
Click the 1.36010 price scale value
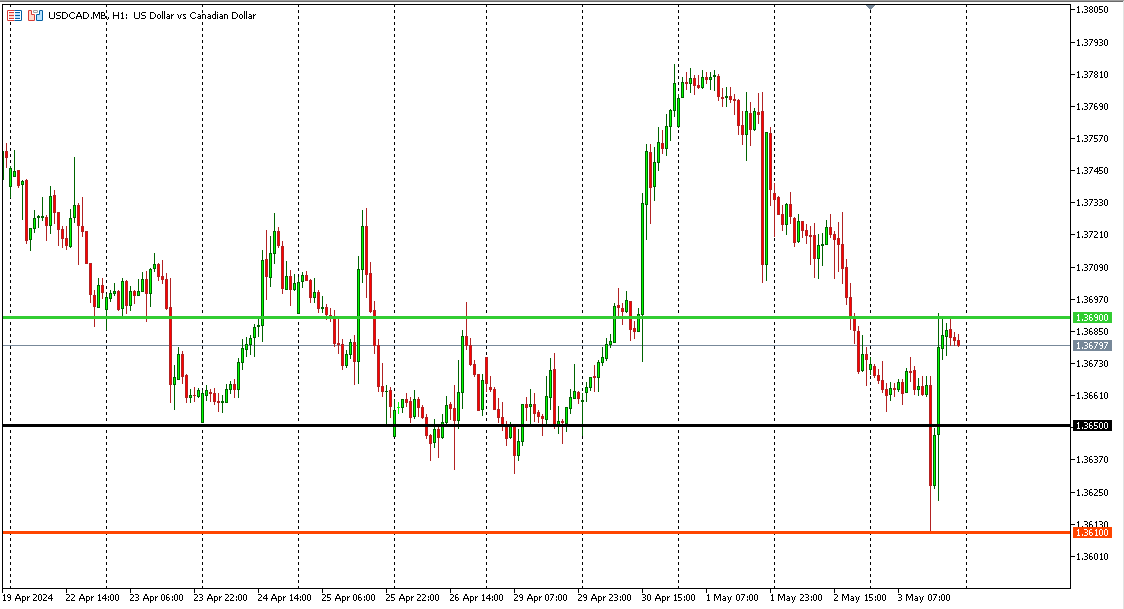coord(1092,556)
